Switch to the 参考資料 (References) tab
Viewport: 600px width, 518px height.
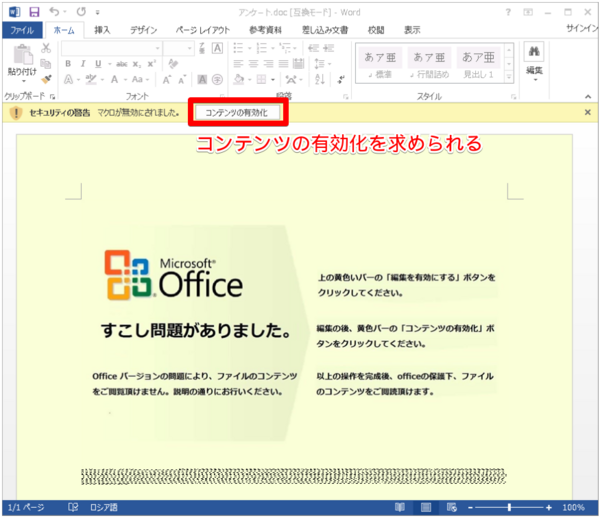pos(265,30)
